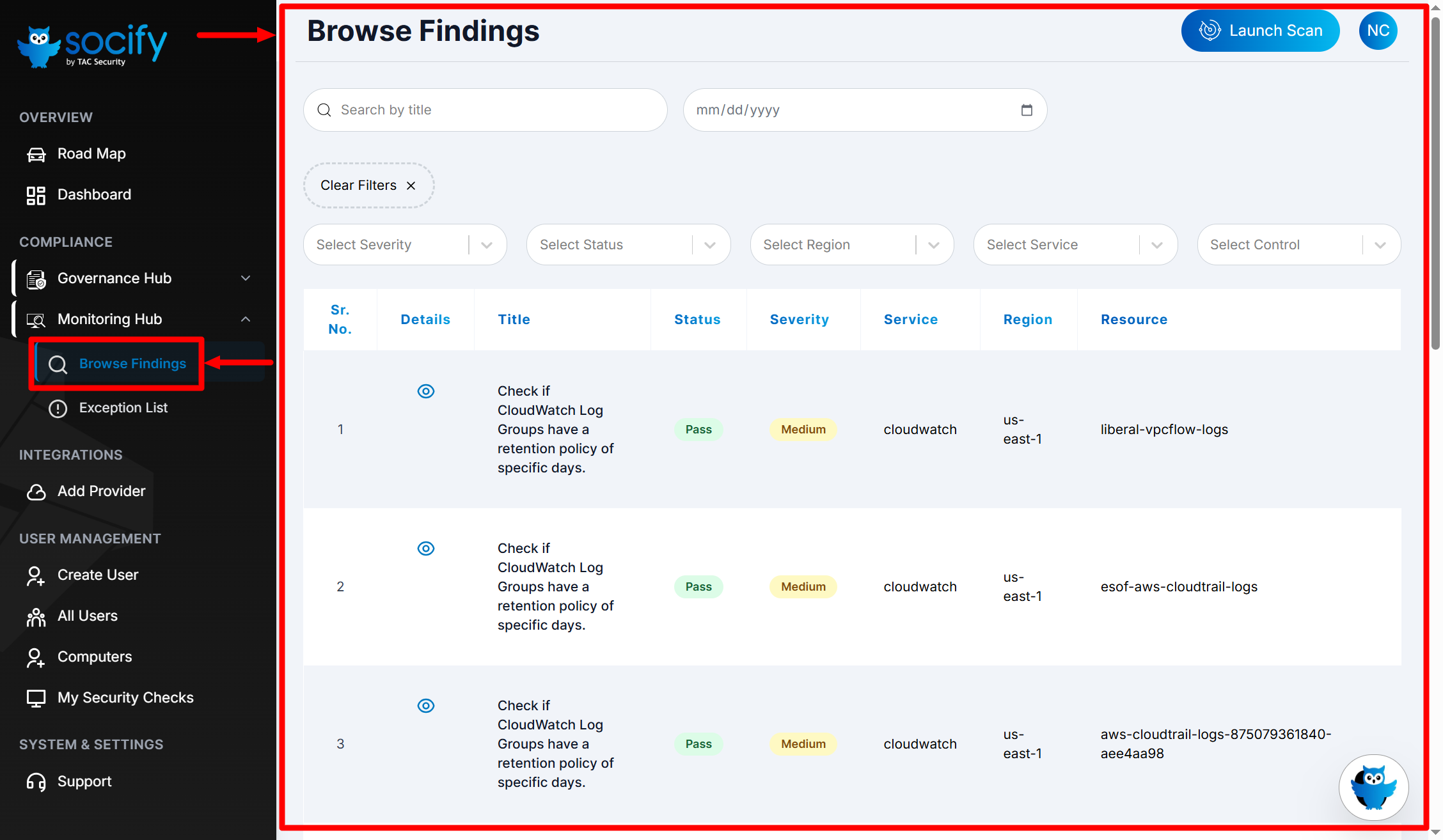
Task: Click the calendar icon in date field
Action: coord(1026,110)
